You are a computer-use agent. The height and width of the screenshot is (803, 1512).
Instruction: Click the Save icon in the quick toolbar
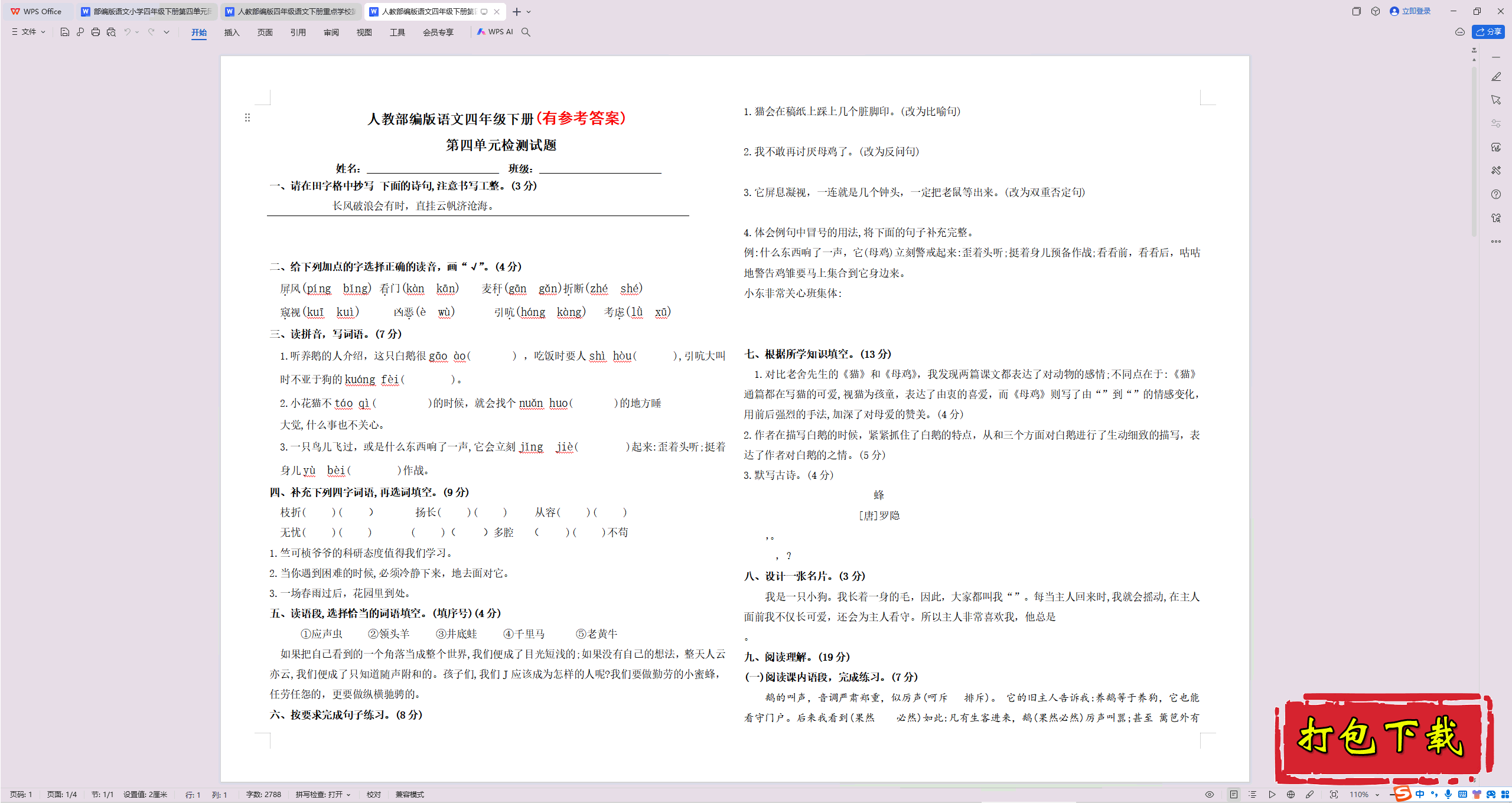65,32
